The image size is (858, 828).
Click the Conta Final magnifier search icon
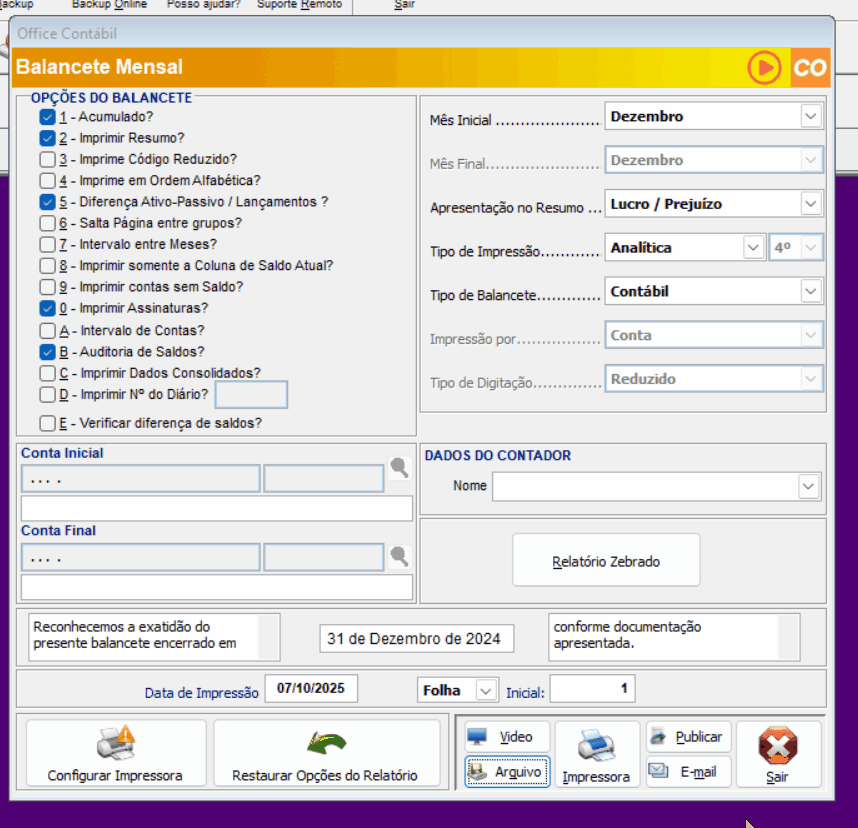(x=399, y=557)
